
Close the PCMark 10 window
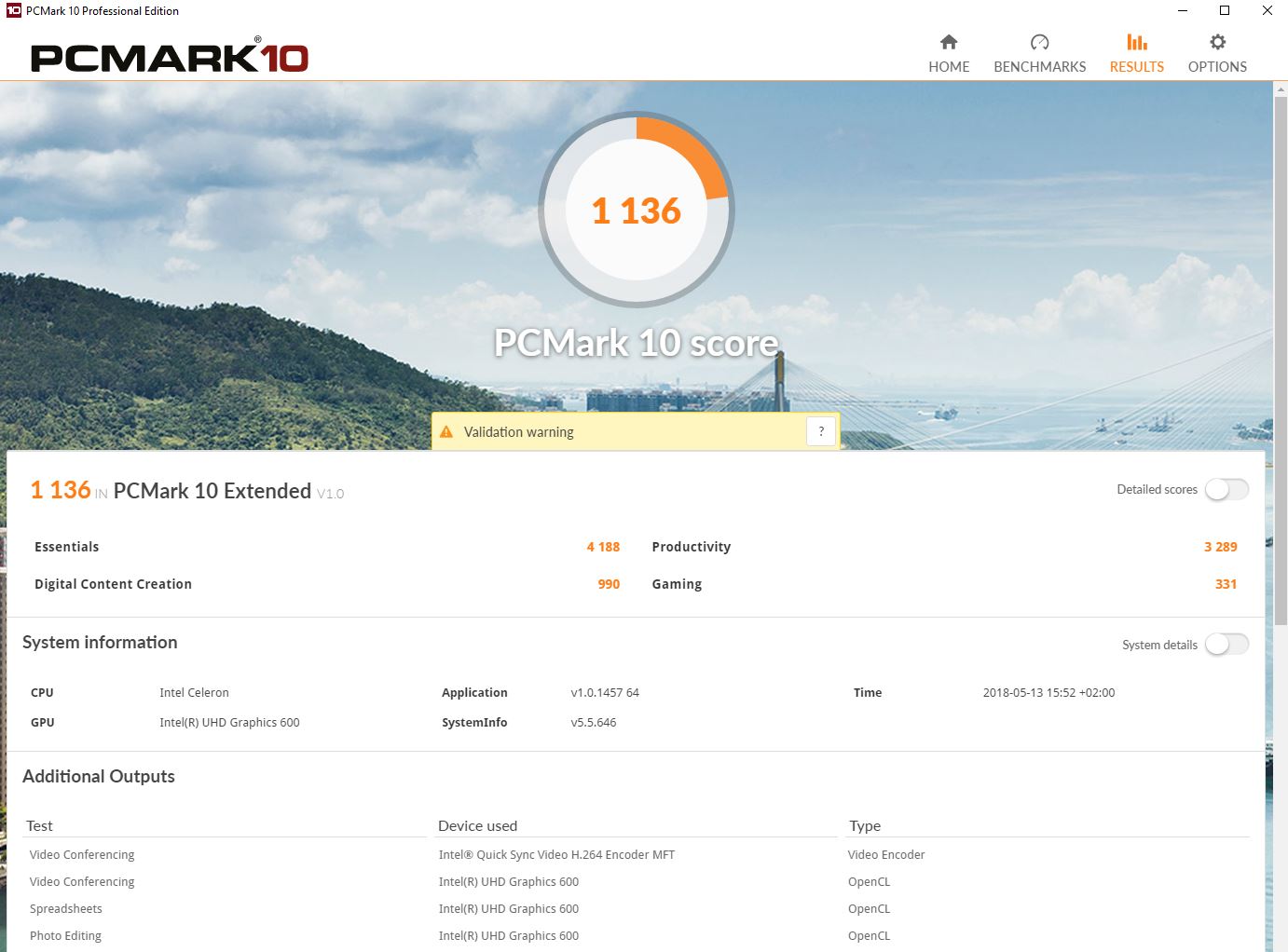tap(1267, 10)
